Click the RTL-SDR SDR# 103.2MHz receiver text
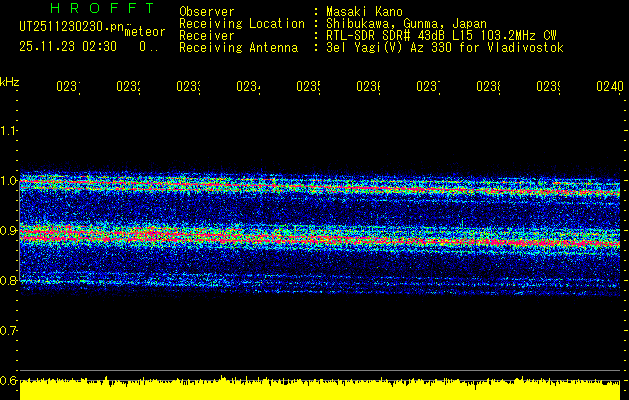 [x=441, y=36]
